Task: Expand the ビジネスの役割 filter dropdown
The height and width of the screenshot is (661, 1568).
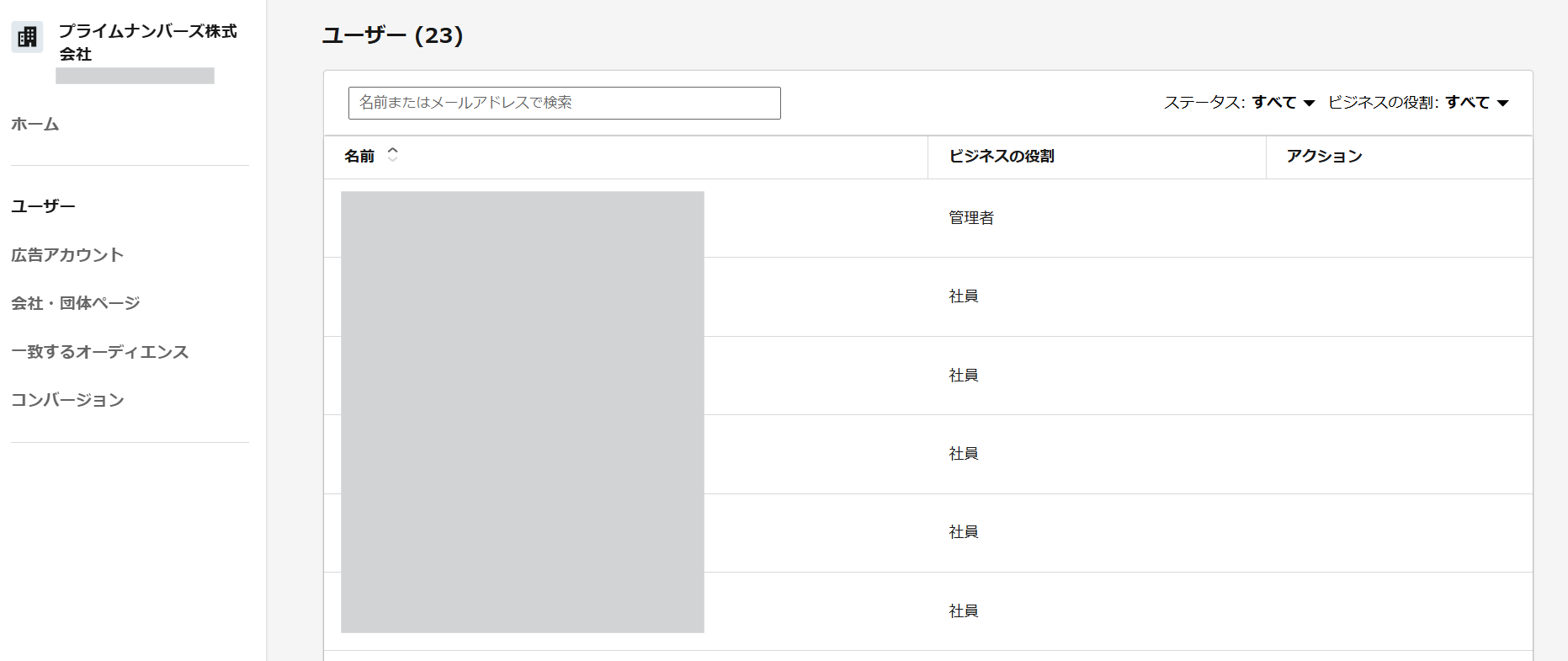Action: click(x=1417, y=103)
